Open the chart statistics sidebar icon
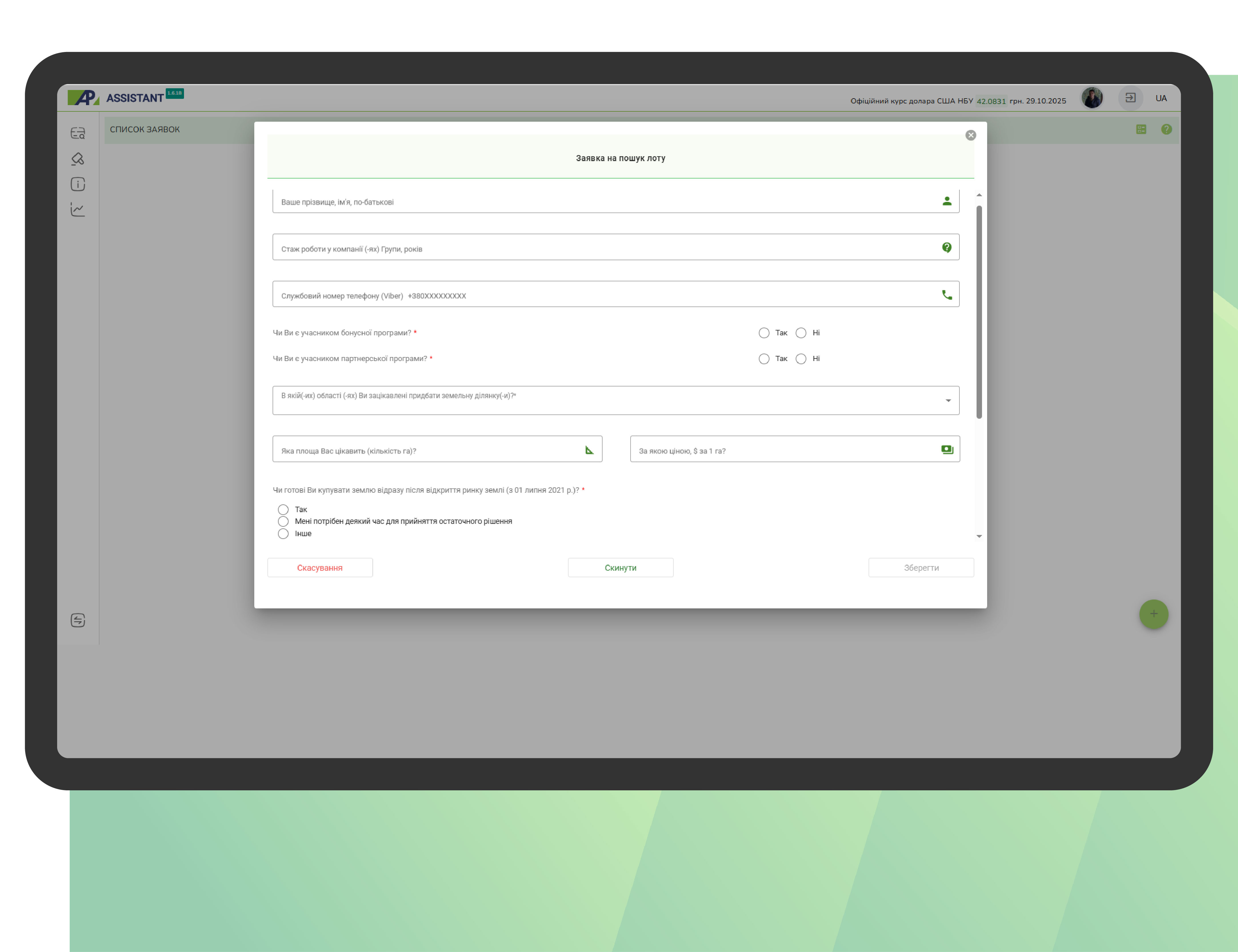Image resolution: width=1238 pixels, height=952 pixels. 78,210
